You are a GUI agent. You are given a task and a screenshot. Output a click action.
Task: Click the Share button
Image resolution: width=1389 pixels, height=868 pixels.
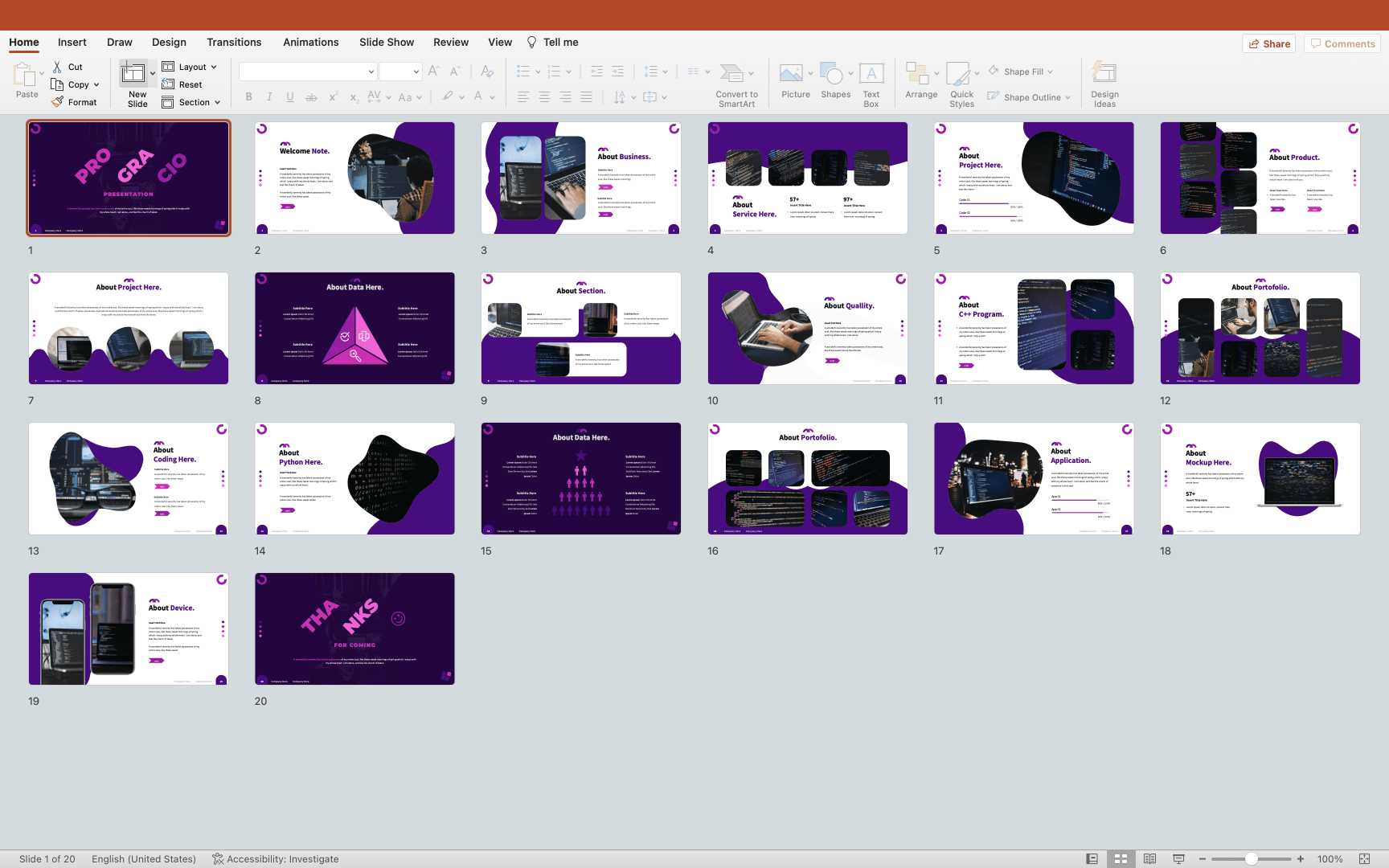coord(1269,43)
